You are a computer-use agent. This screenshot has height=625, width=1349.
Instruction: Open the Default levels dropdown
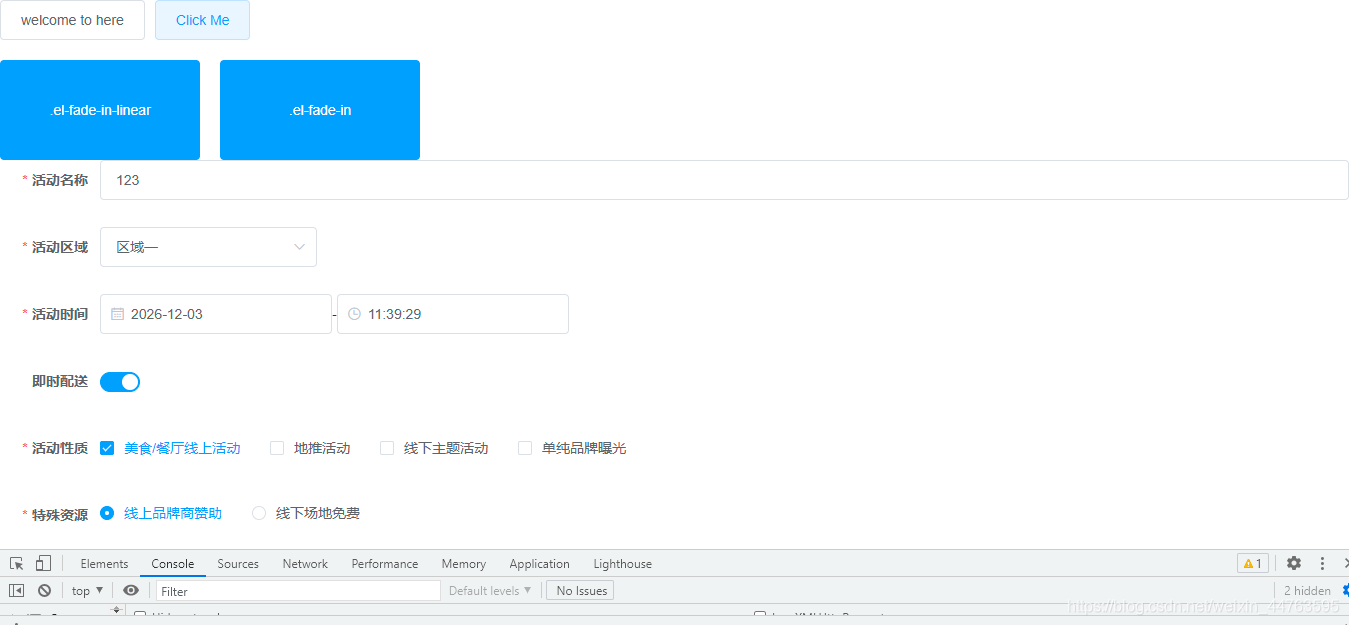tap(490, 590)
